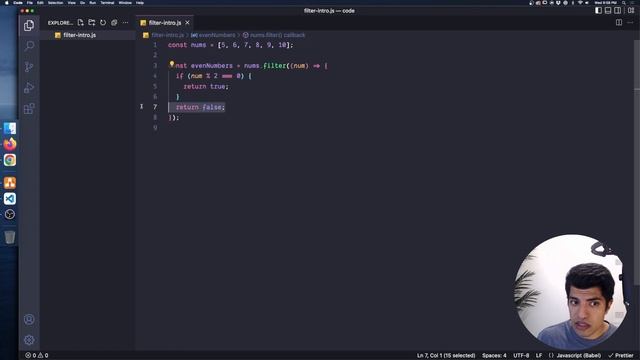Open the File menu
The width and height of the screenshot is (640, 360).
(30, 2)
